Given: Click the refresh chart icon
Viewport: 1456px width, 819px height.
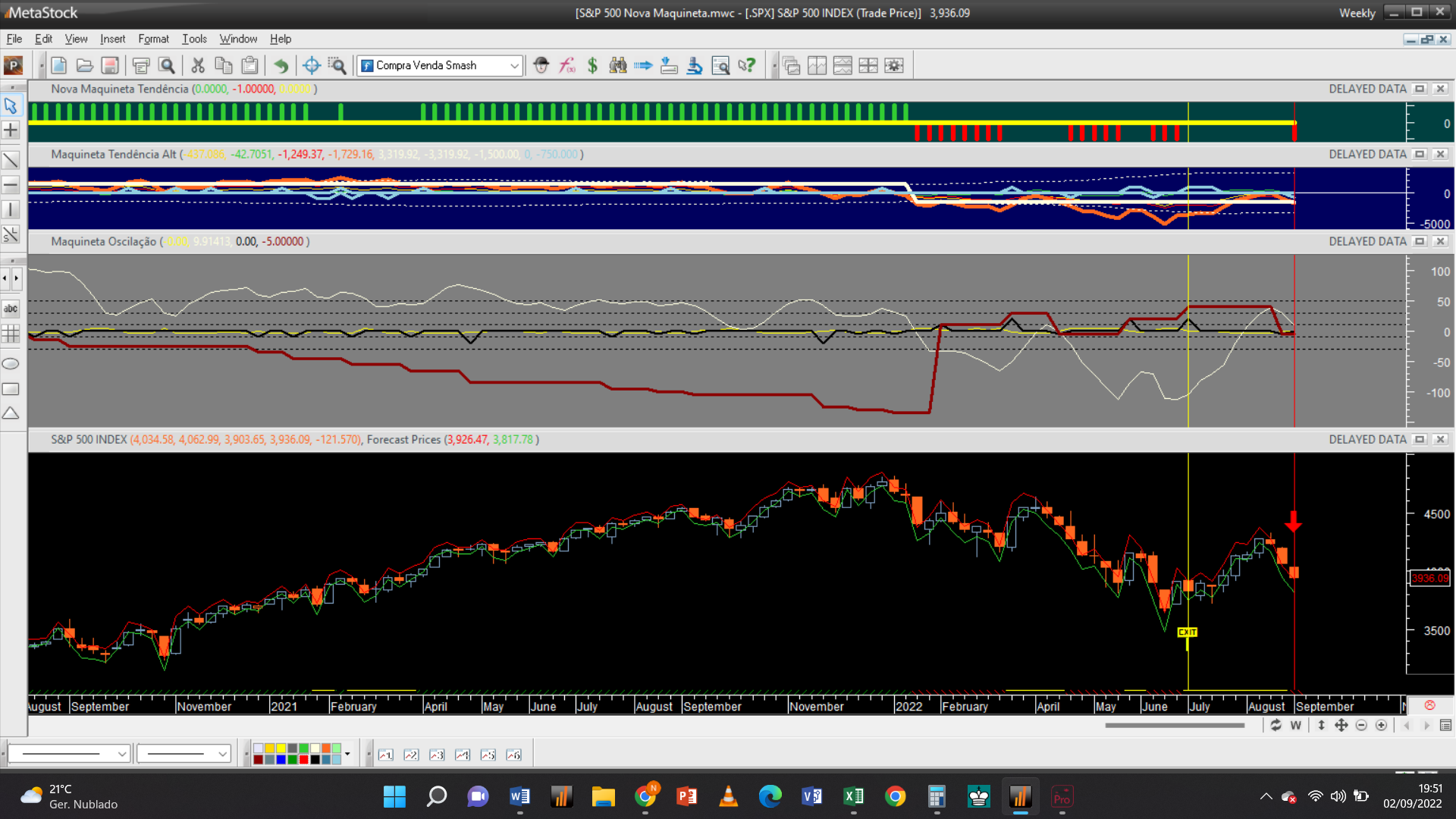Looking at the screenshot, I should [x=1276, y=726].
